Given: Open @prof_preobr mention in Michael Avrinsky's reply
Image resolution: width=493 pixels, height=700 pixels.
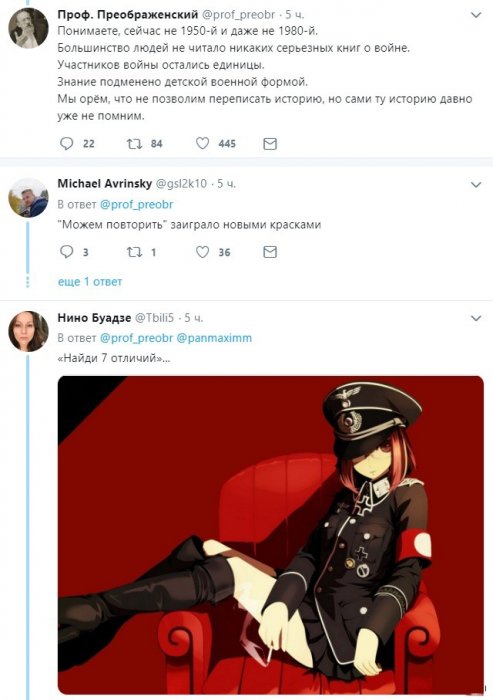Looking at the screenshot, I should click(136, 204).
